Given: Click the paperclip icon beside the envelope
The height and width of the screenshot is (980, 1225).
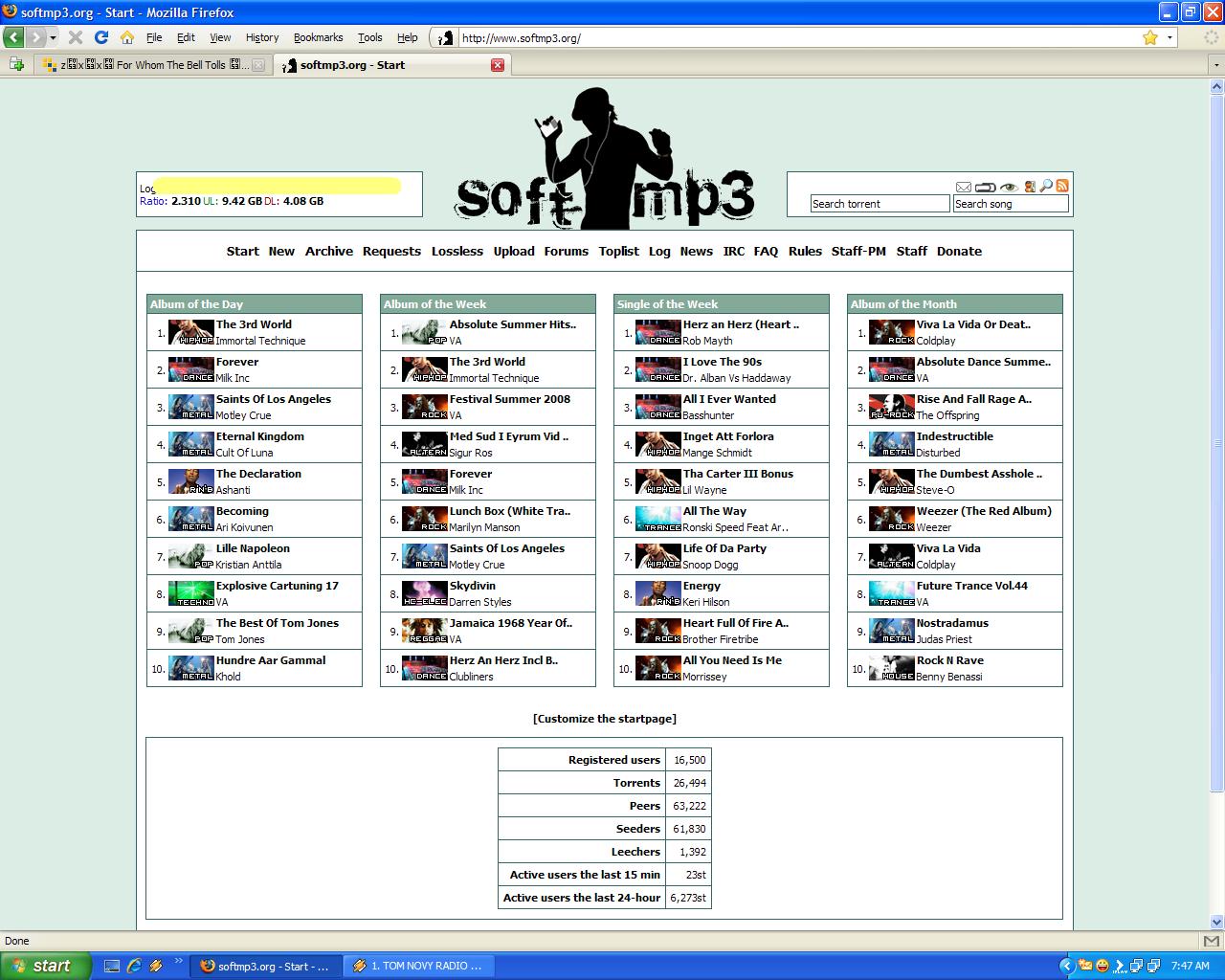Looking at the screenshot, I should pos(986,187).
